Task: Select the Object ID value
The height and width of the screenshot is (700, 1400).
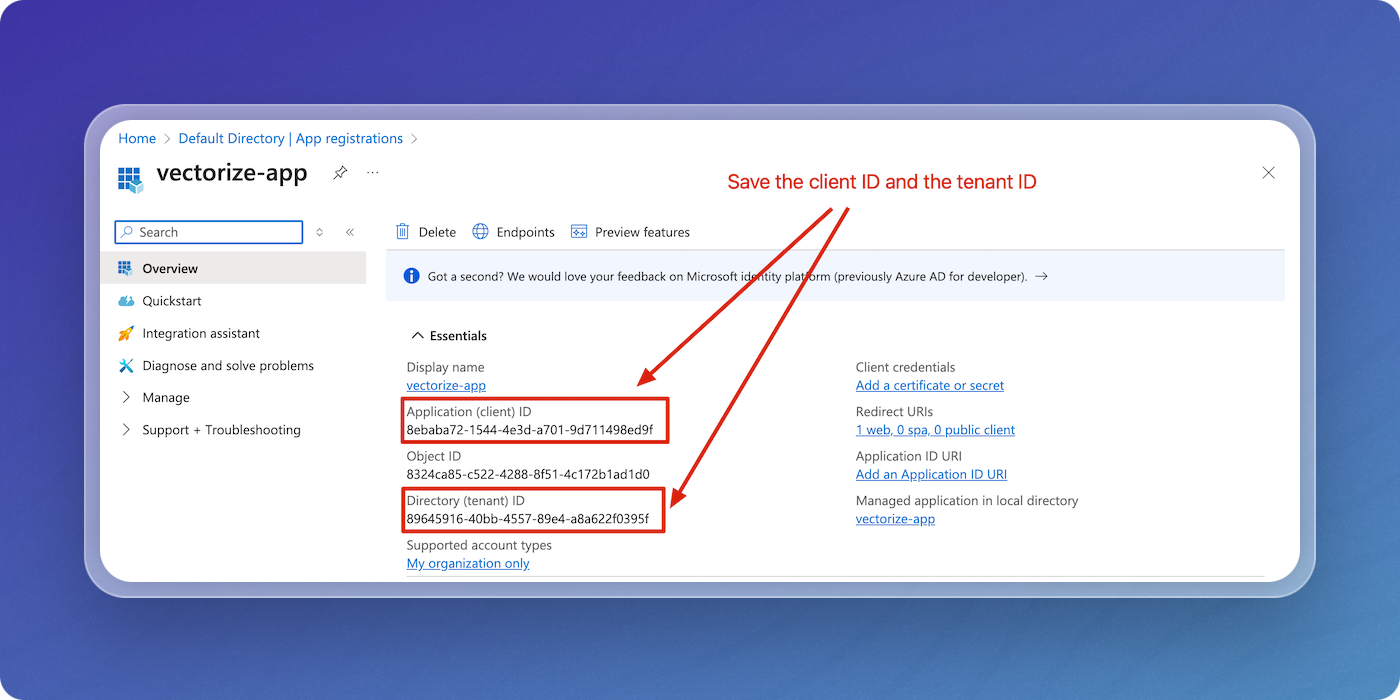Action: click(528, 474)
